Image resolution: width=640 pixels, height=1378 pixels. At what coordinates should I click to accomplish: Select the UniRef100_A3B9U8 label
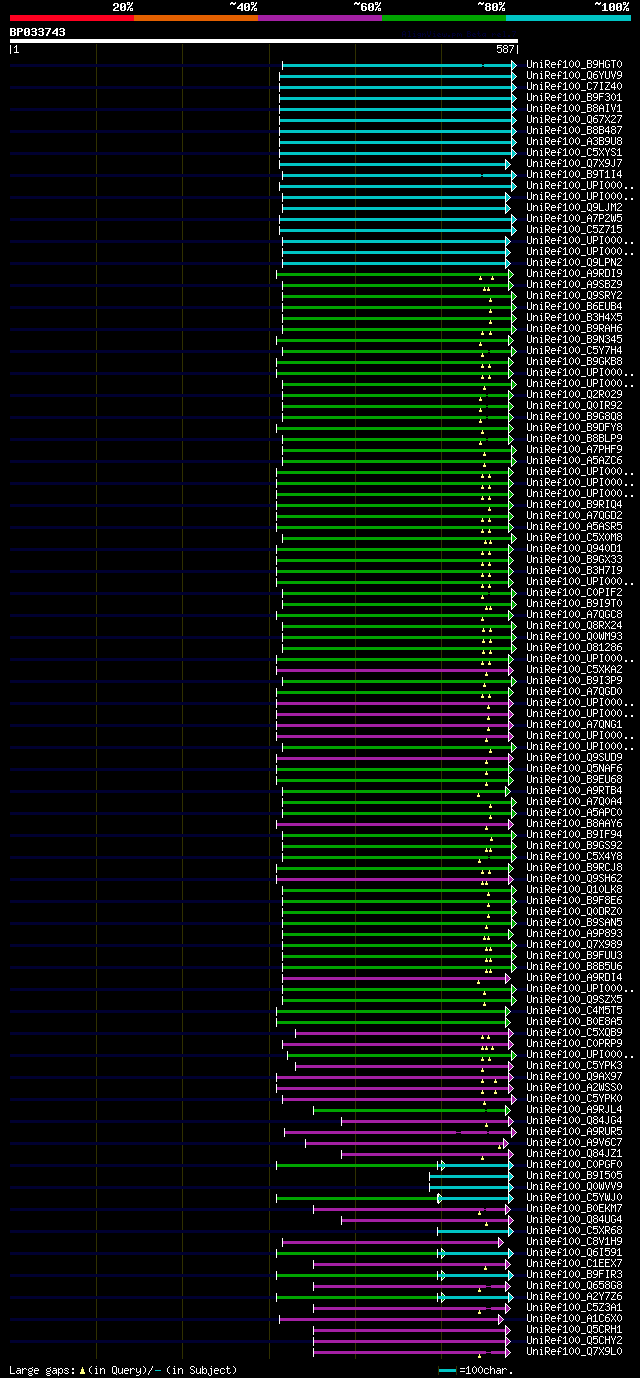click(x=573, y=141)
